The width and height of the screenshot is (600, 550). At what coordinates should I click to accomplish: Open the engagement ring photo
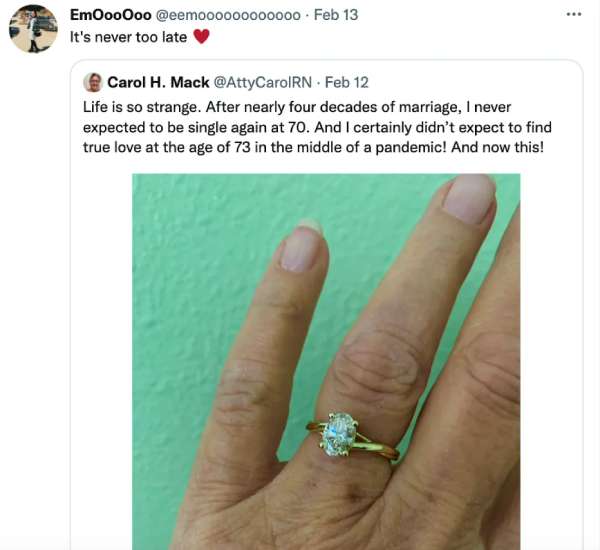coord(326,362)
